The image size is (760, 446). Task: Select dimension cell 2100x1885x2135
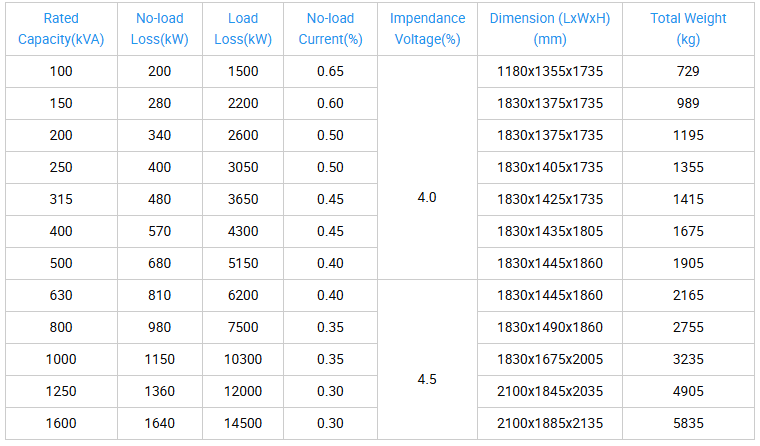(x=550, y=424)
